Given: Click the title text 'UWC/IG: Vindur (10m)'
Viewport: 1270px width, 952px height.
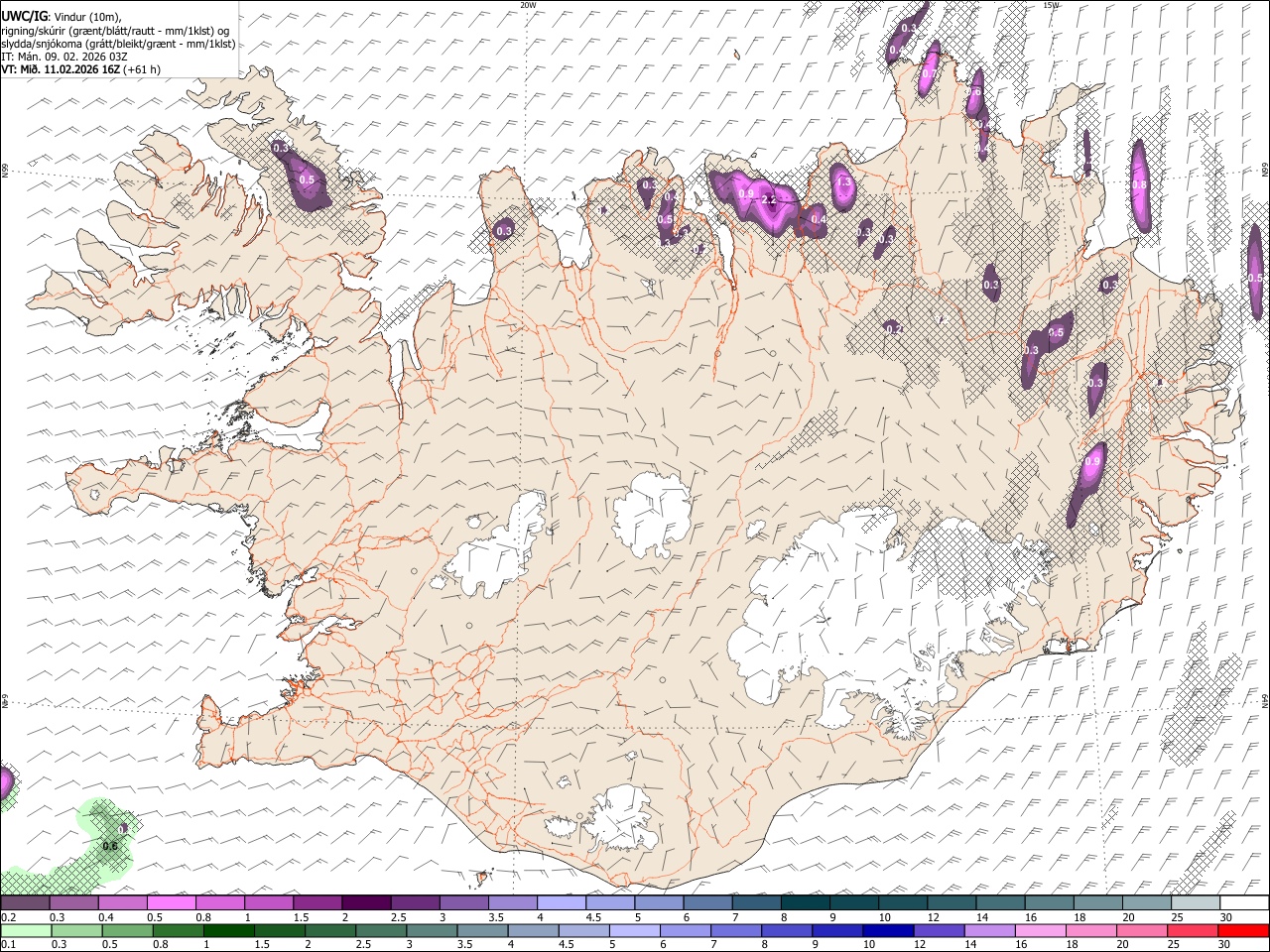Looking at the screenshot, I should click(x=61, y=17).
